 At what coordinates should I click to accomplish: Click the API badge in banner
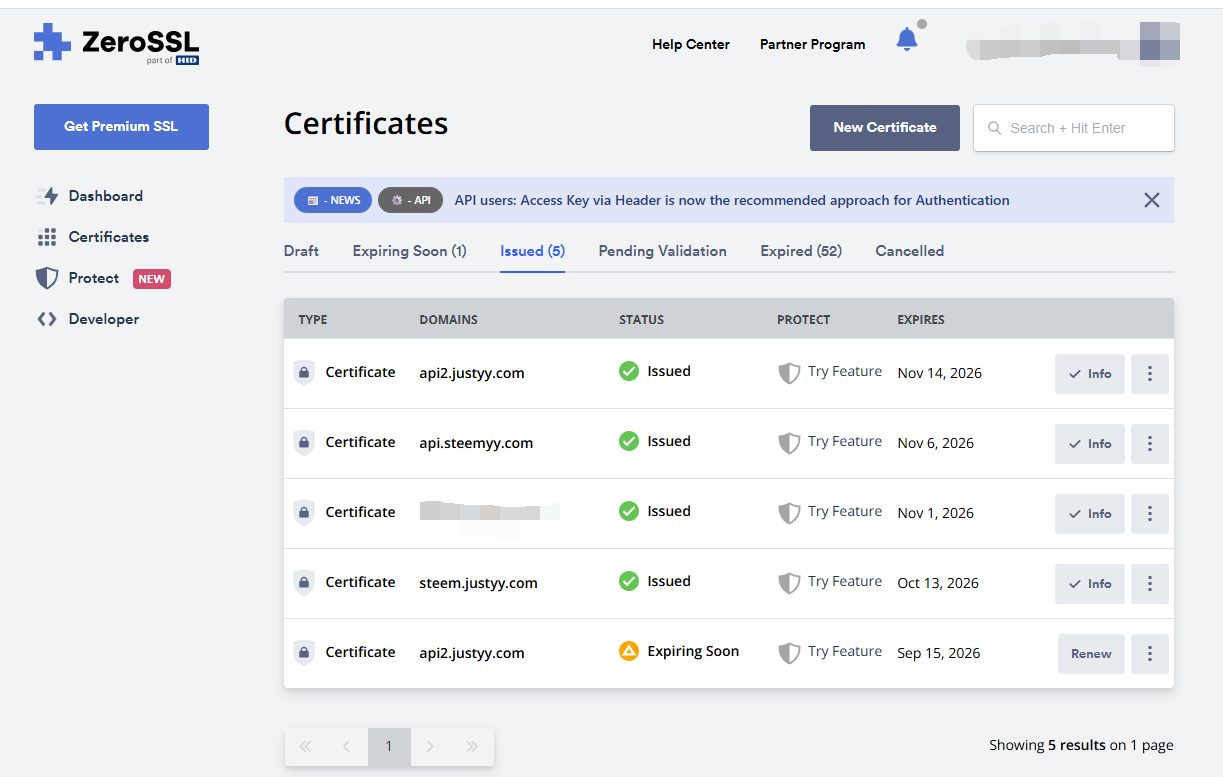410,200
